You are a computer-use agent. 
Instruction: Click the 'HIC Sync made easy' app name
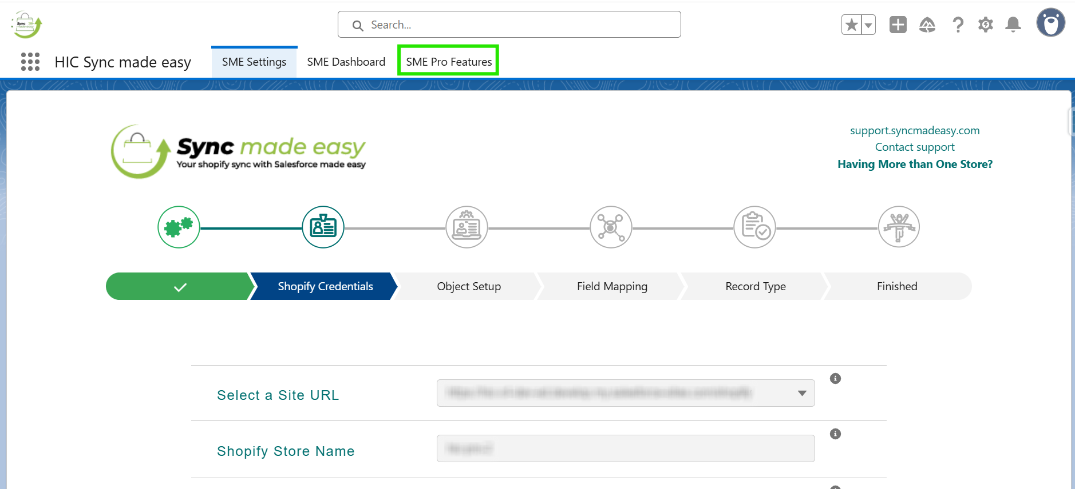[123, 62]
